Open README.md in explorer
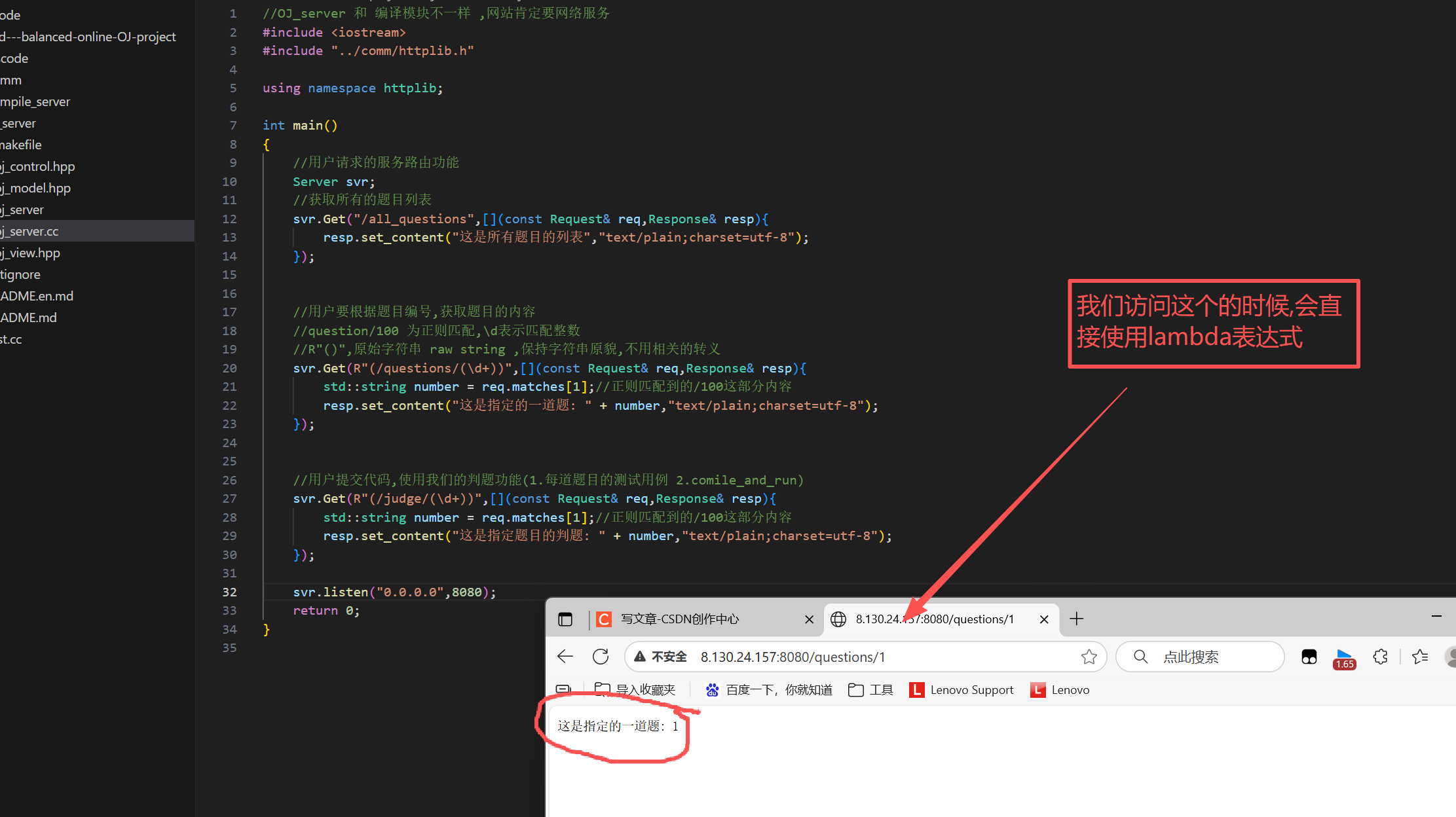The image size is (1456, 817). pos(28,318)
